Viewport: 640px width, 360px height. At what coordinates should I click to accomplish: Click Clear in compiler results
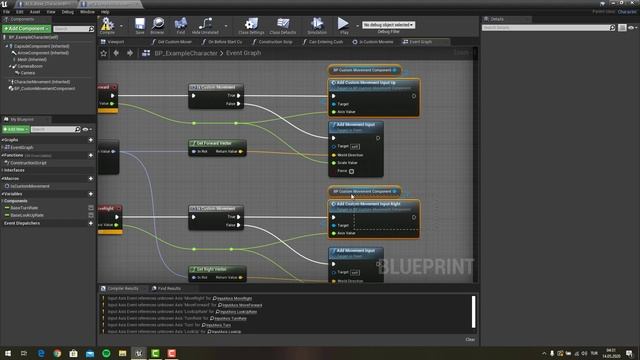pyautogui.click(x=470, y=340)
